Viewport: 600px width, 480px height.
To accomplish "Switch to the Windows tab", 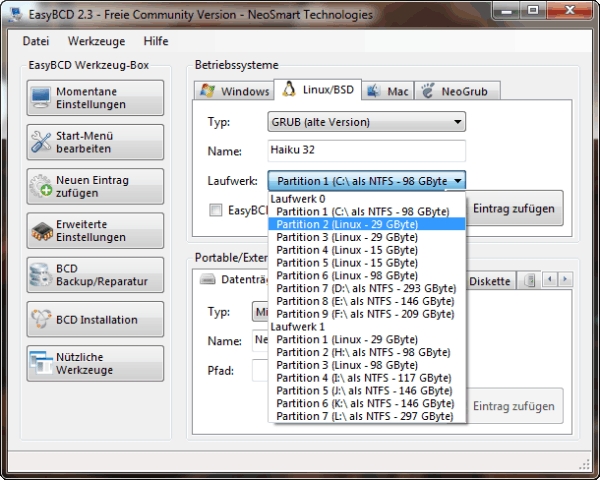I will coord(235,91).
